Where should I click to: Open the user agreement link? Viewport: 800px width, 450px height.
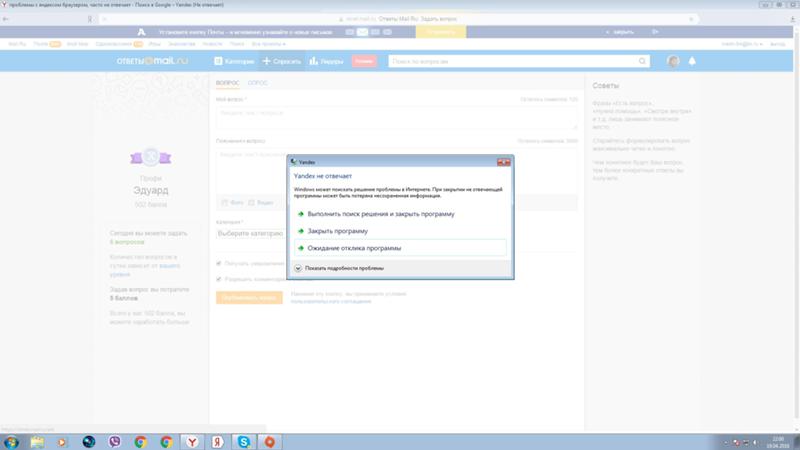pos(331,302)
